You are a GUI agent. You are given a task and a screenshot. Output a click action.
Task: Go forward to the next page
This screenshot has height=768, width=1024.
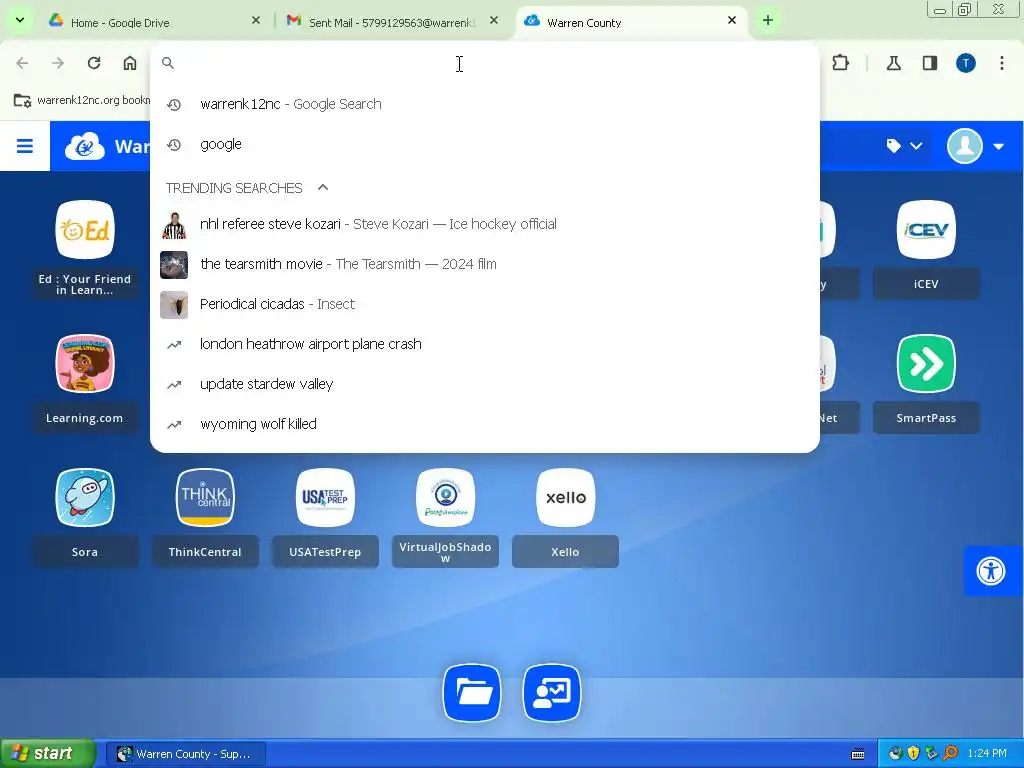point(58,63)
